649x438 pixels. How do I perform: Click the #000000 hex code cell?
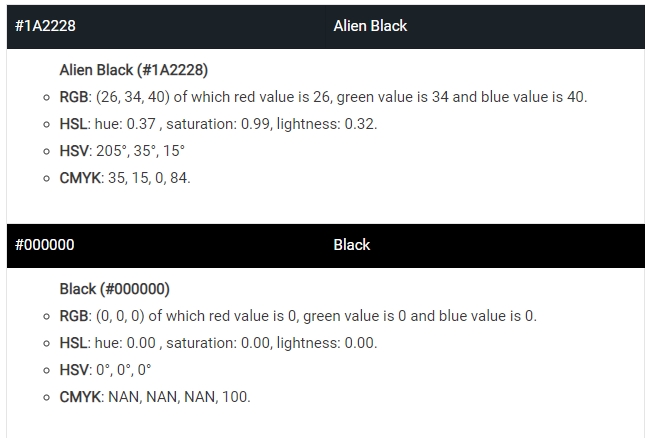click(x=166, y=245)
